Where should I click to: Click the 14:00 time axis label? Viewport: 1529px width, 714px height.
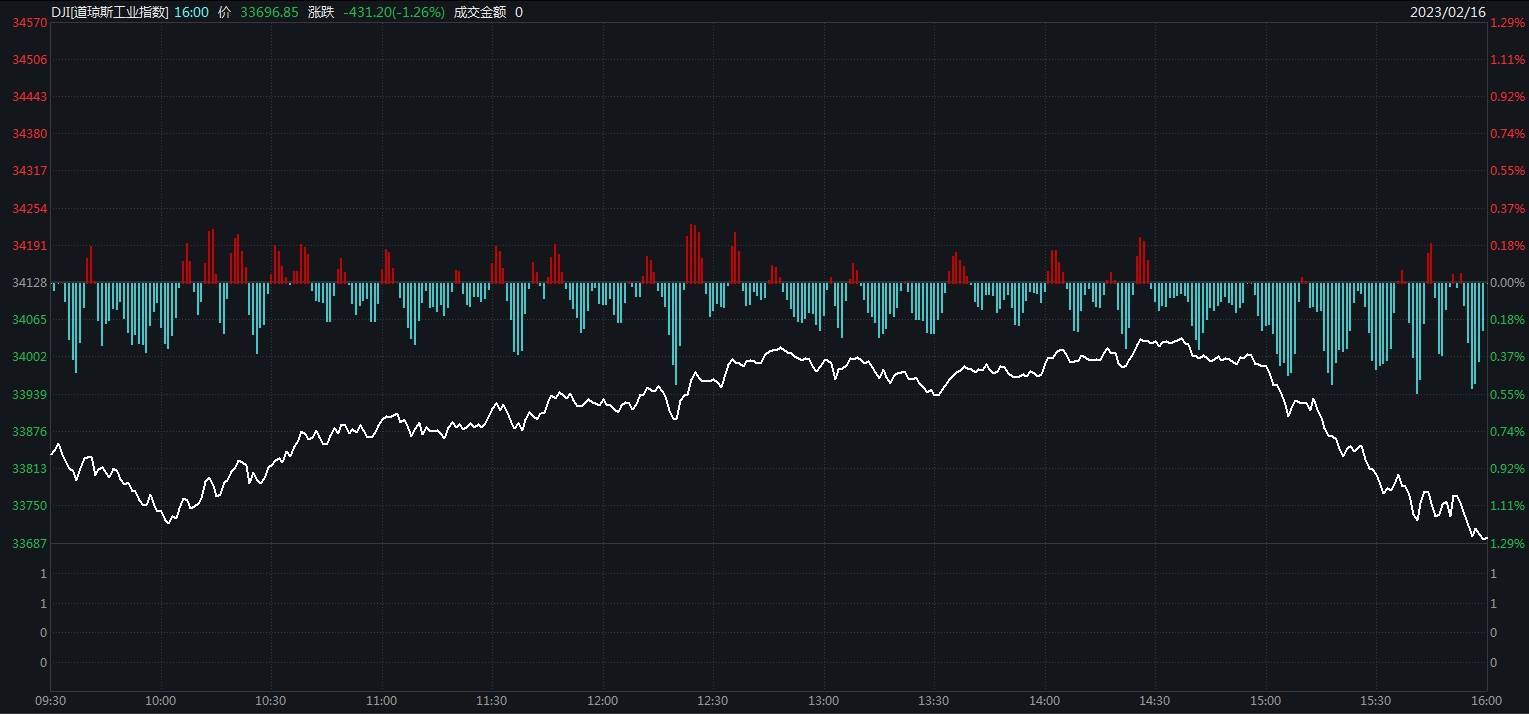point(1044,701)
